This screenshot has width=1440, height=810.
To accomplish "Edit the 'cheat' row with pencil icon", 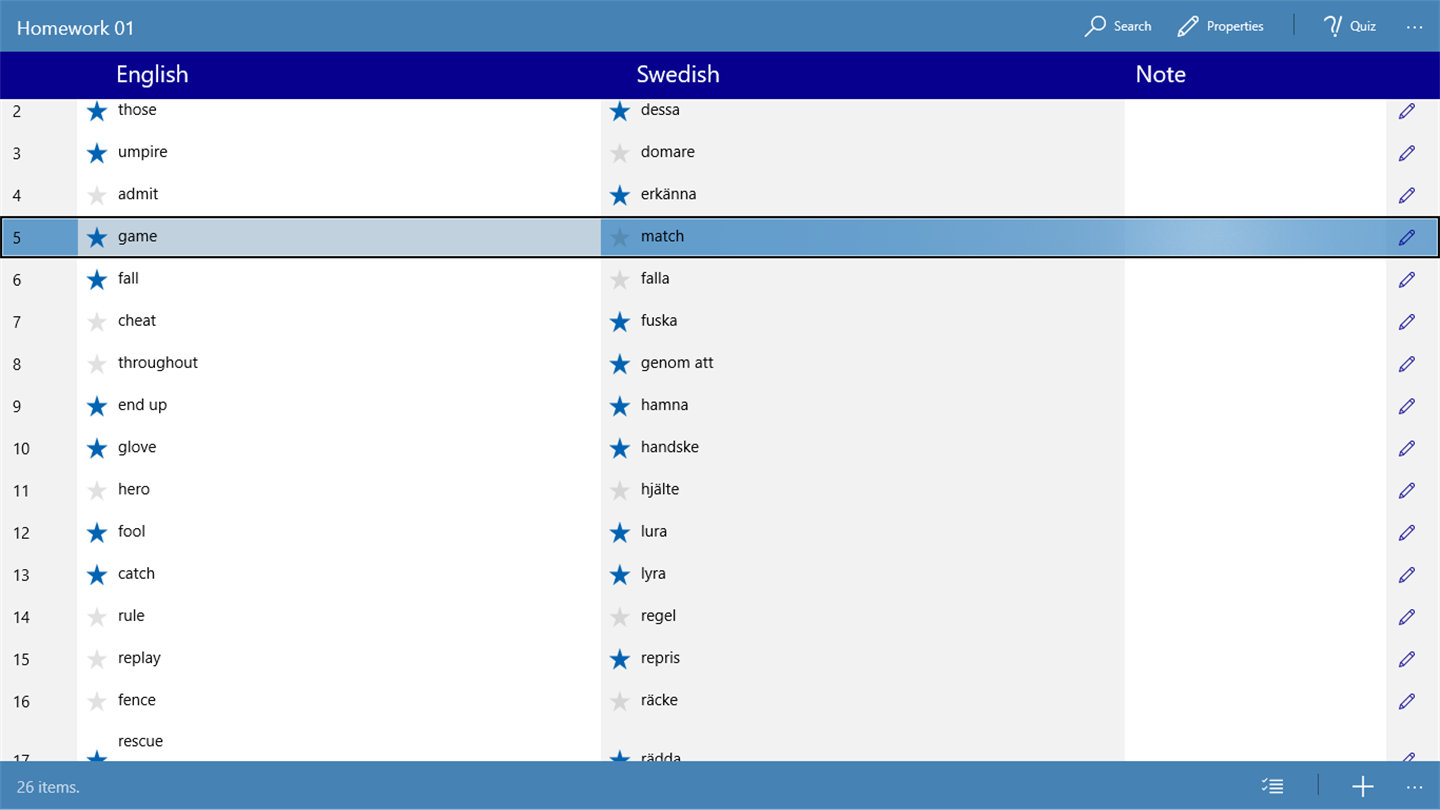I will [1407, 321].
